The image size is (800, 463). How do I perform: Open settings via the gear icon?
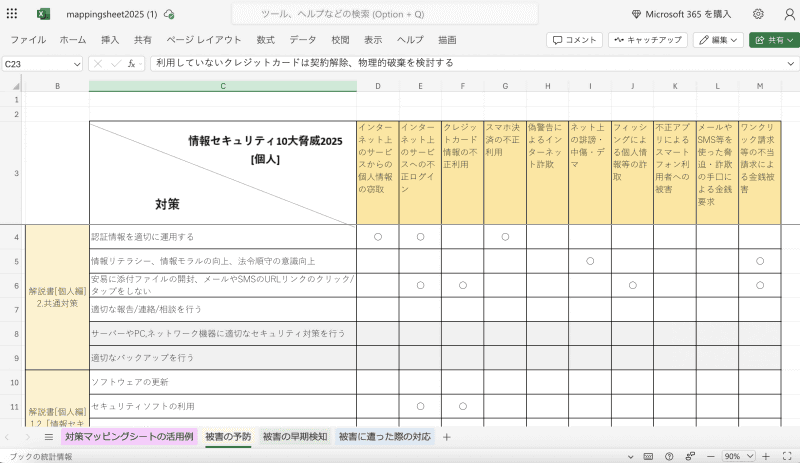[758, 14]
